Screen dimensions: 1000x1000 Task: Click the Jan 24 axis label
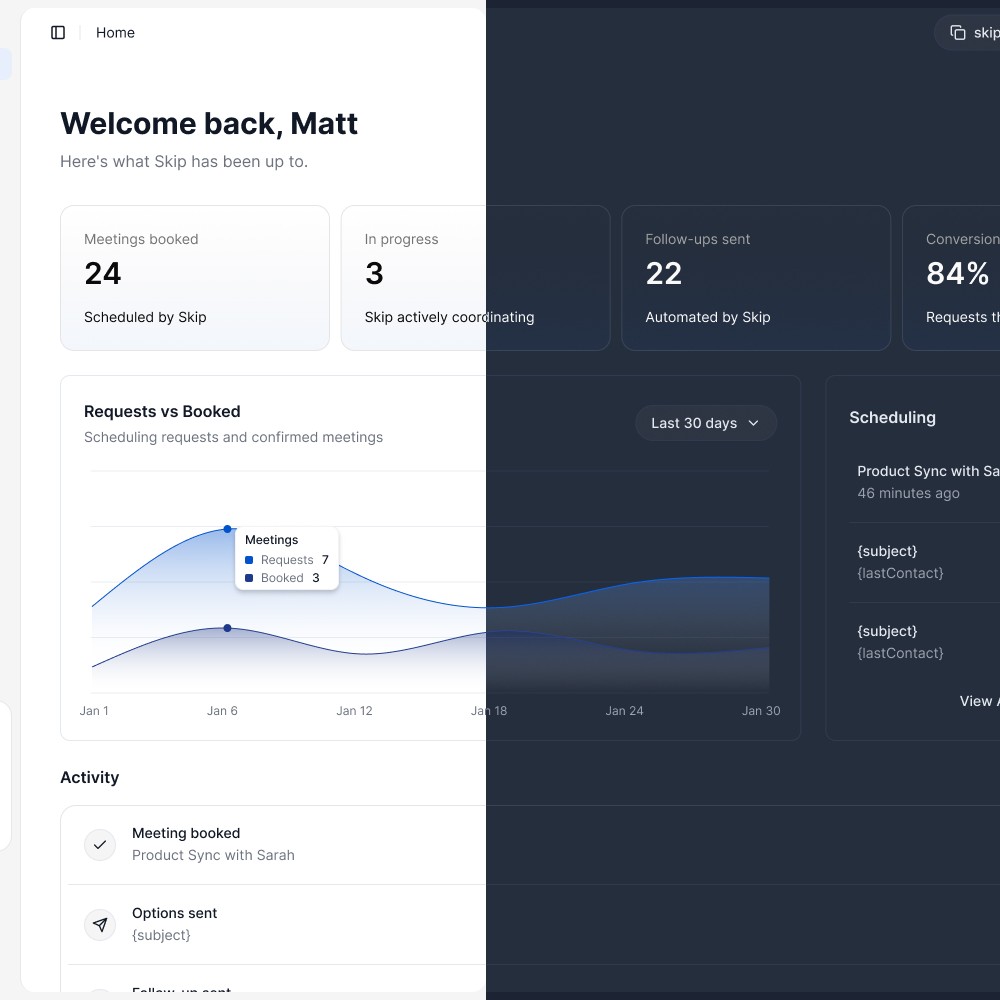pyautogui.click(x=624, y=710)
